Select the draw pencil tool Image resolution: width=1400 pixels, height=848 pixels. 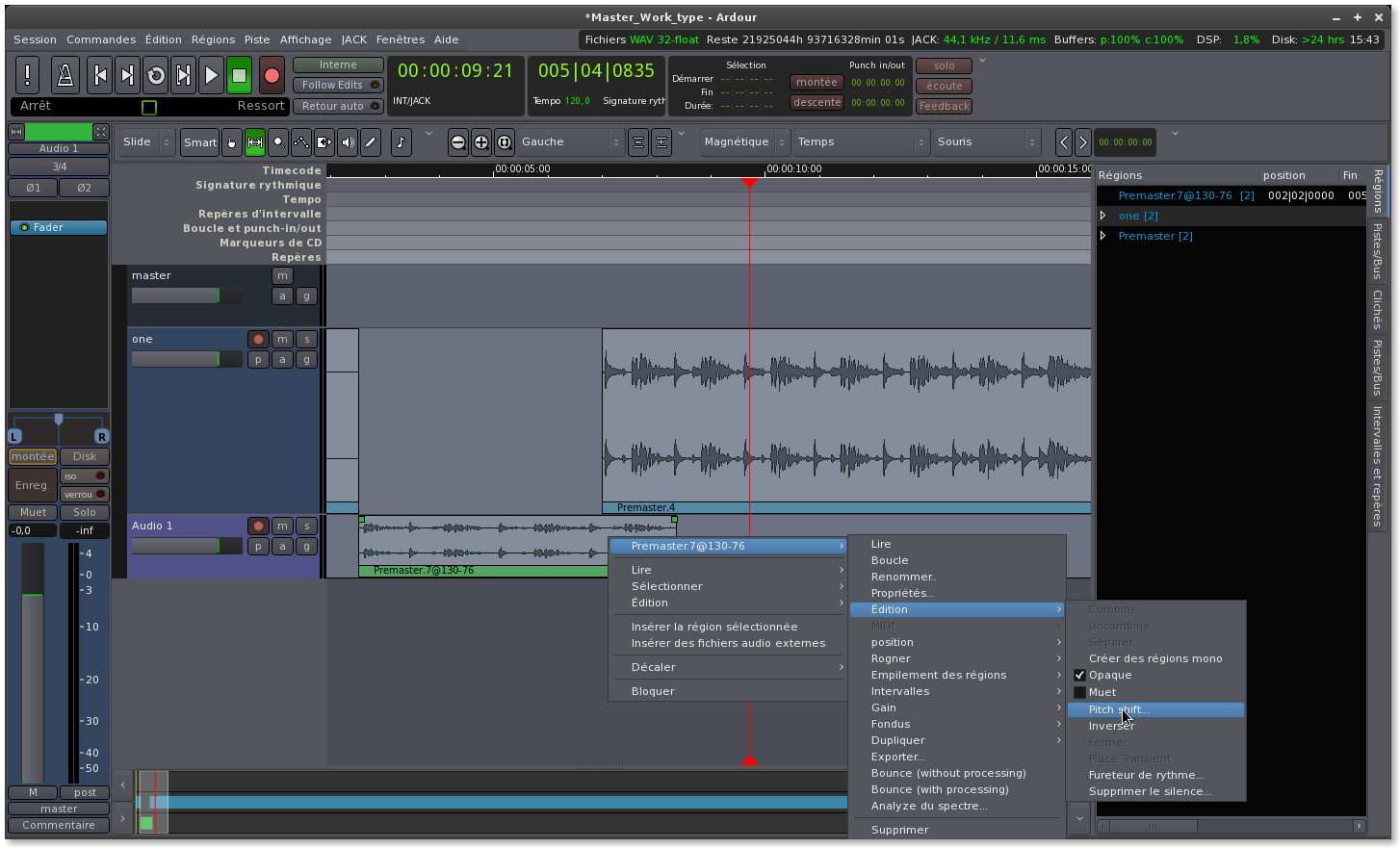tap(371, 142)
